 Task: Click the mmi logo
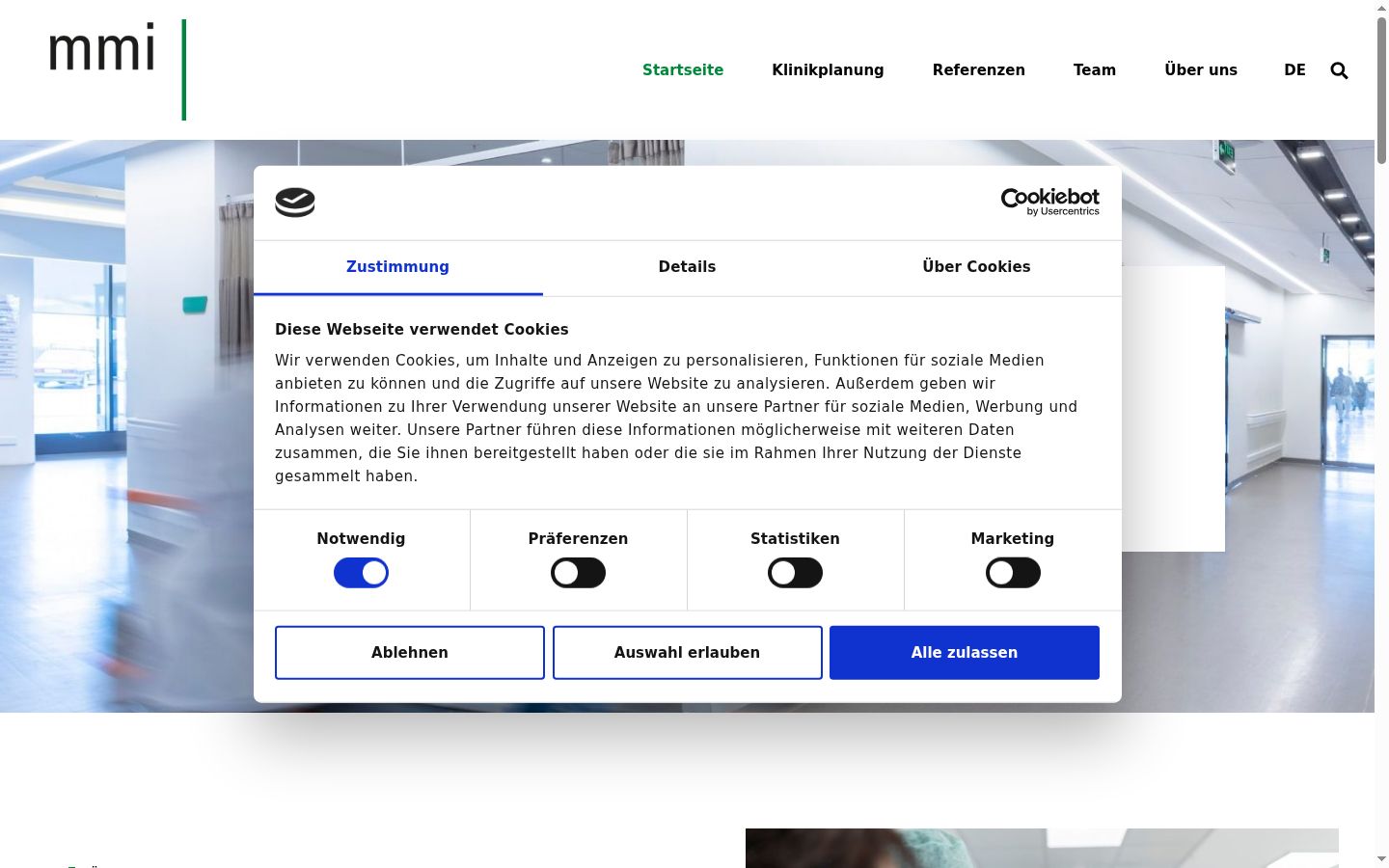click(x=117, y=69)
